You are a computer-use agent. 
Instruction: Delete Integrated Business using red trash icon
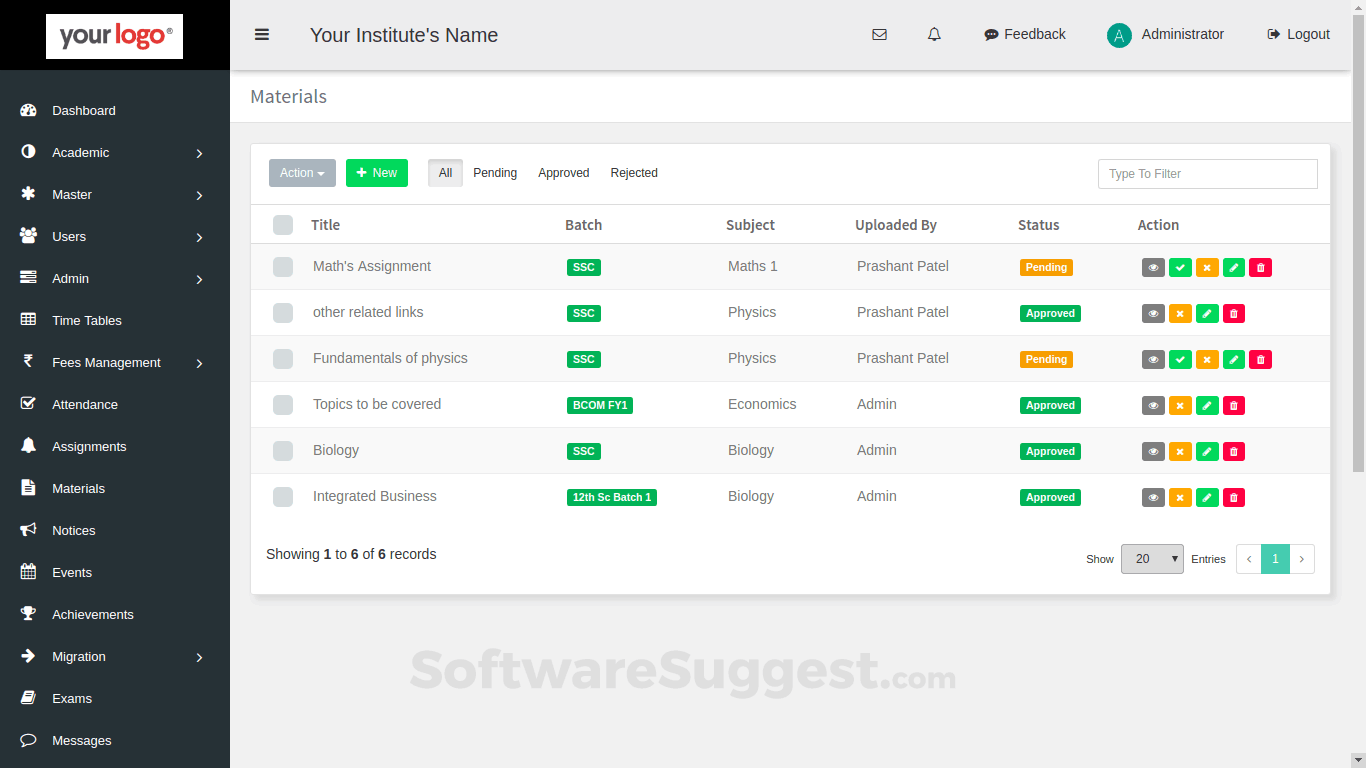click(1234, 498)
